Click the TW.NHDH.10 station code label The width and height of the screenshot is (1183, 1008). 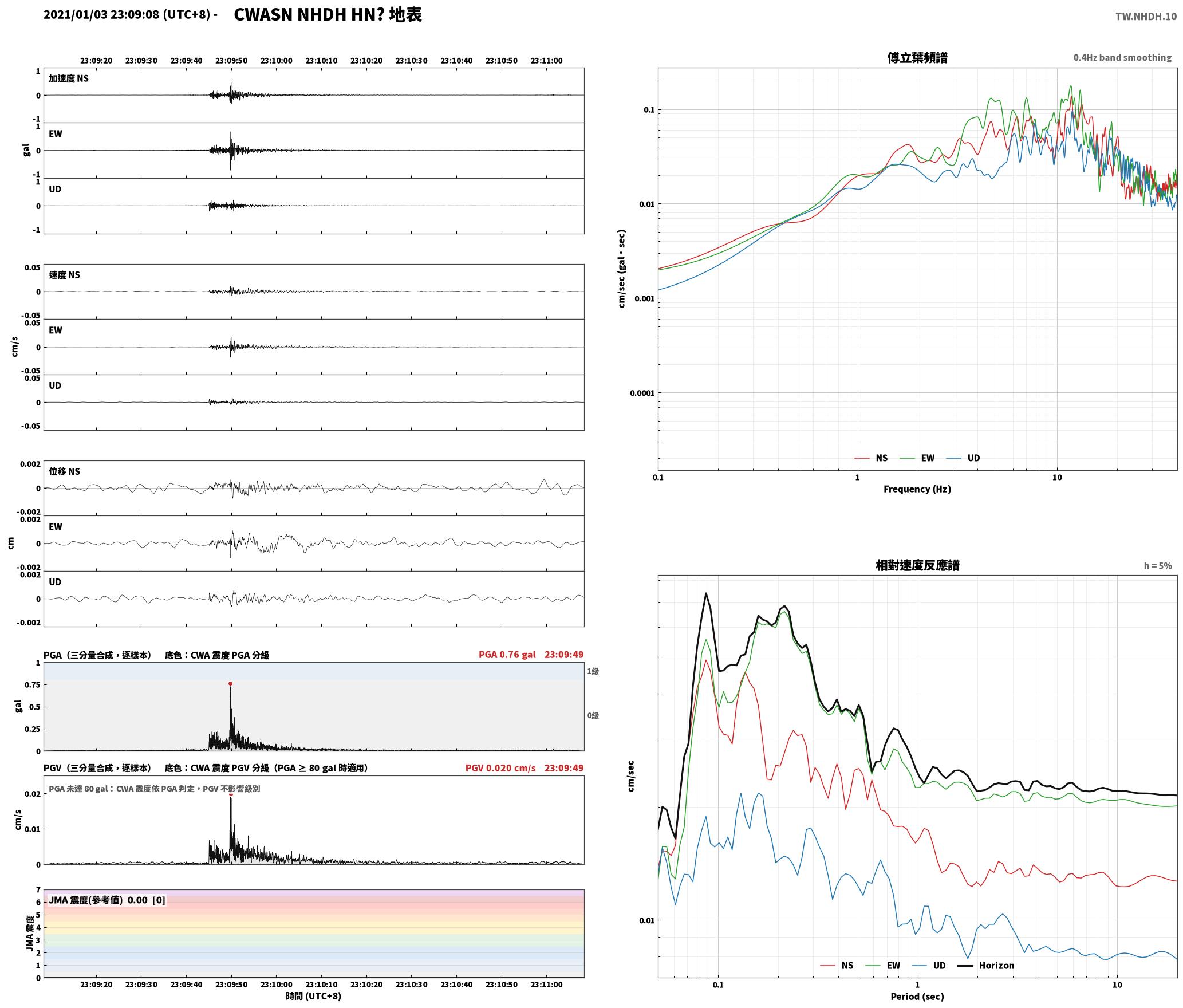[x=1146, y=17]
